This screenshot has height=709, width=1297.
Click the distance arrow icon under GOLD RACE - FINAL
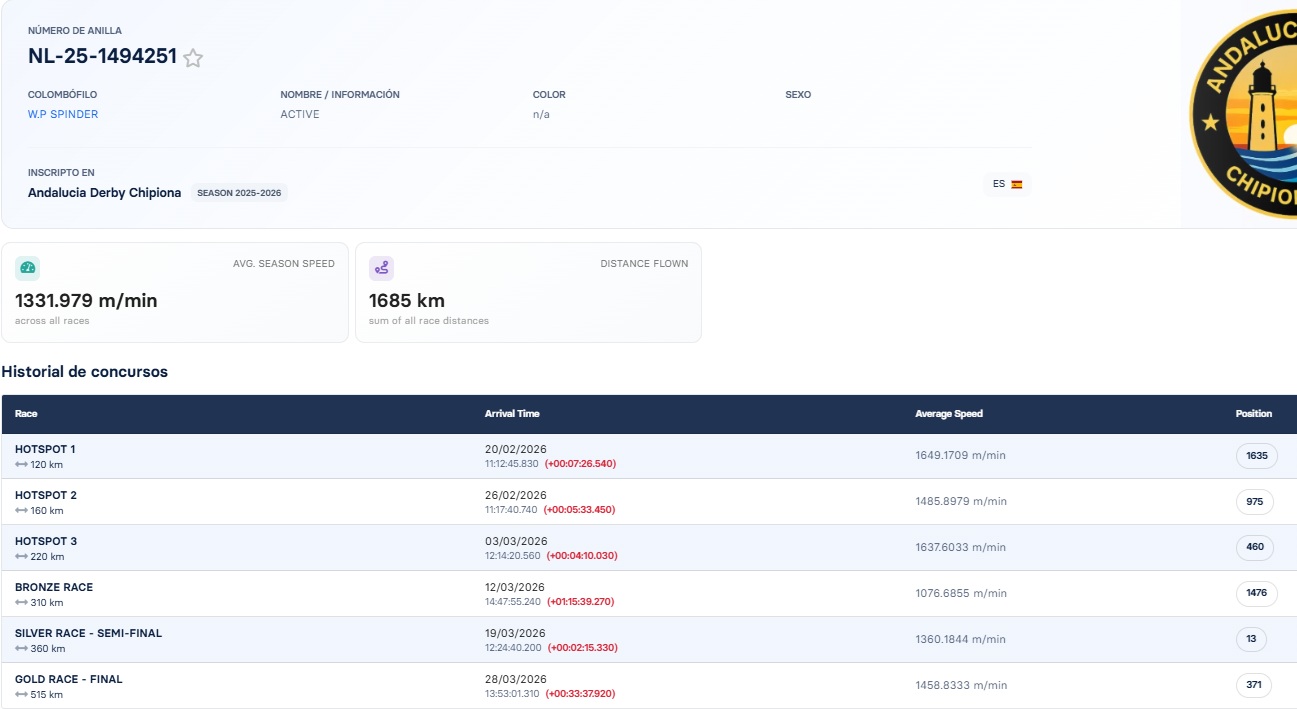tap(22, 695)
